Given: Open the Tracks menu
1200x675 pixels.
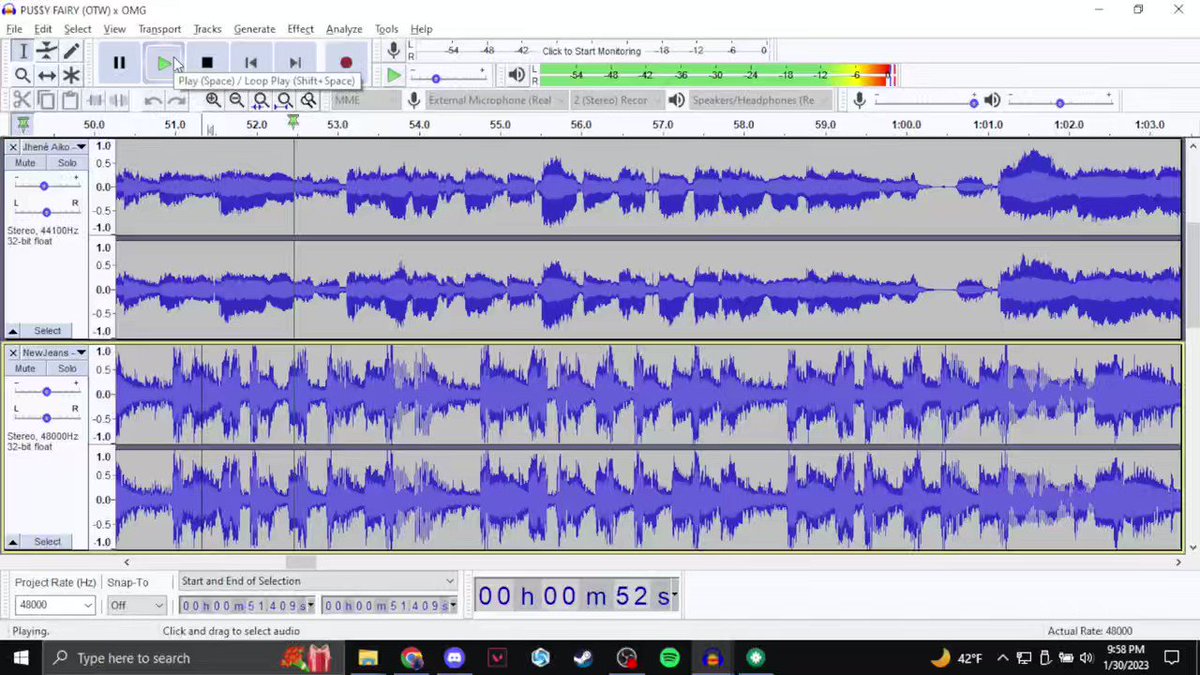Looking at the screenshot, I should (208, 29).
